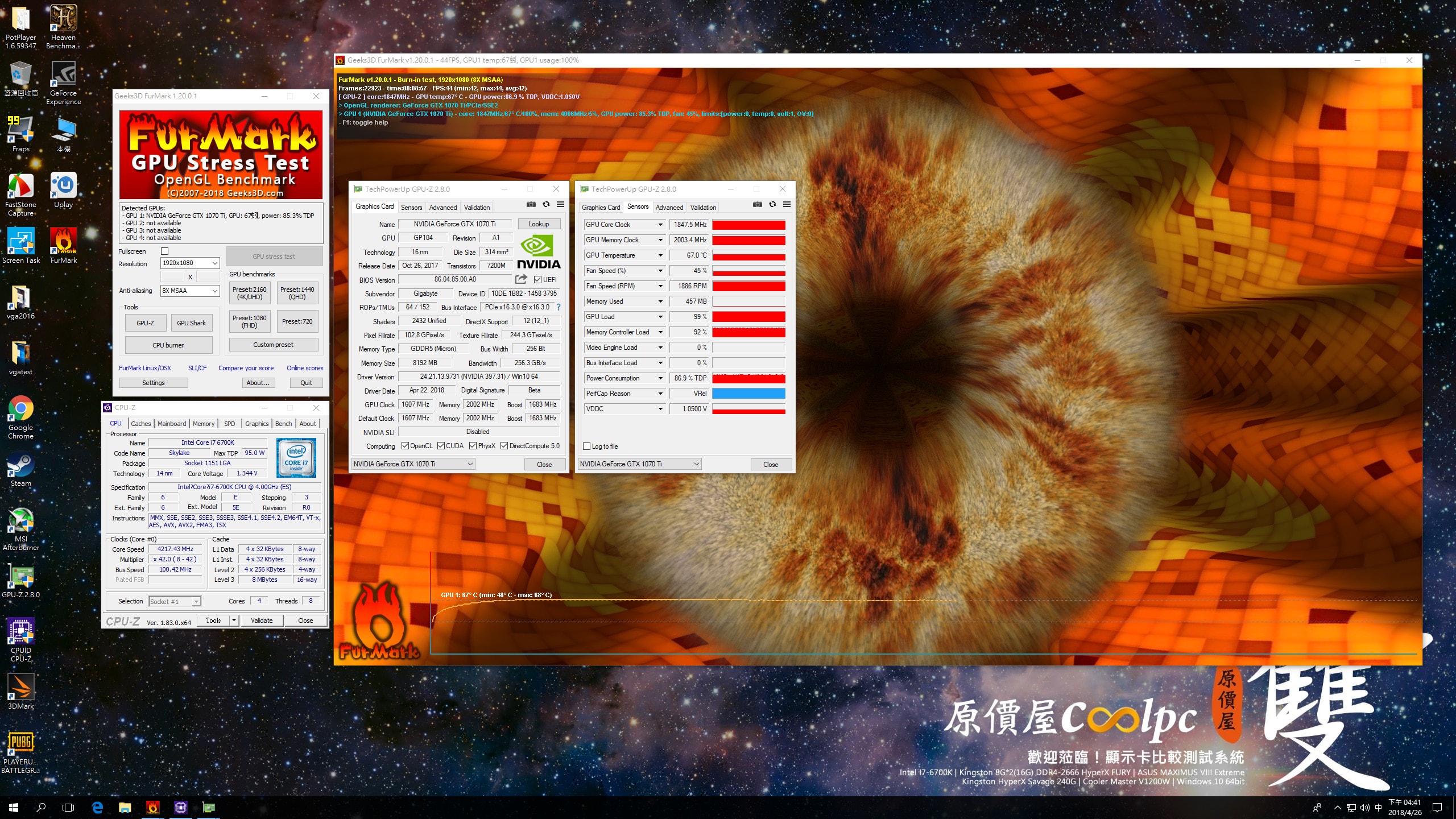Open vga2016 desktop icon
Image resolution: width=1456 pixels, height=819 pixels.
[x=21, y=301]
